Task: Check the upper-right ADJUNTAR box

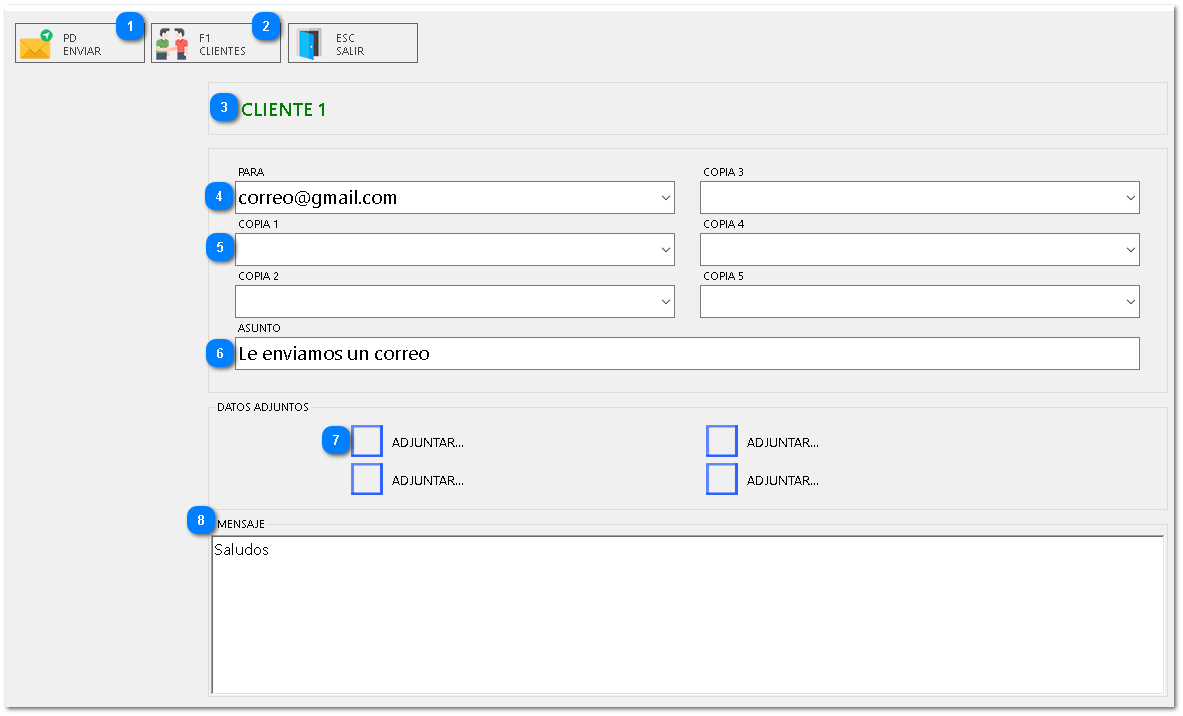Action: pos(722,441)
